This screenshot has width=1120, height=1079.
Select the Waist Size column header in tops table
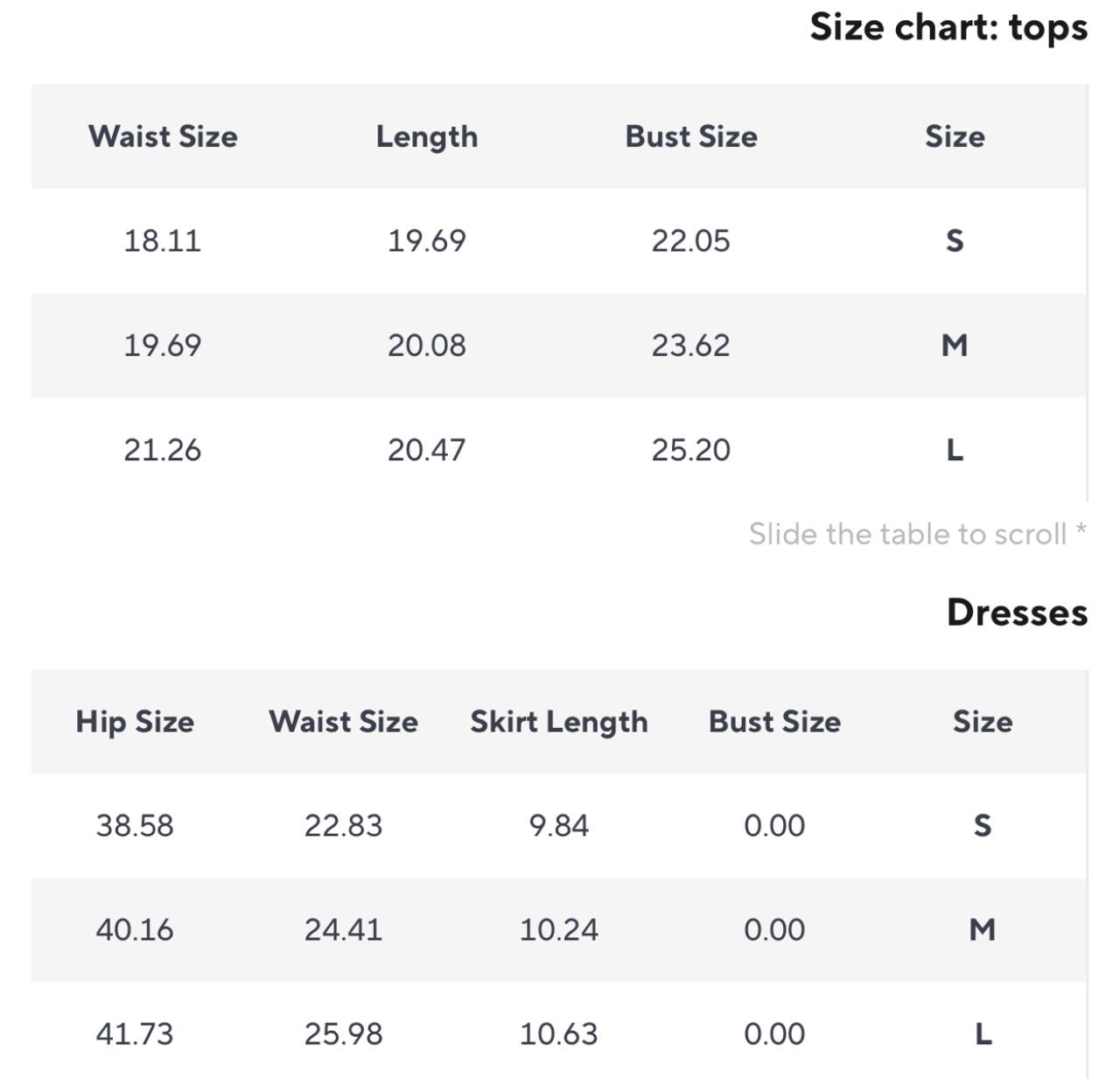[x=163, y=137]
